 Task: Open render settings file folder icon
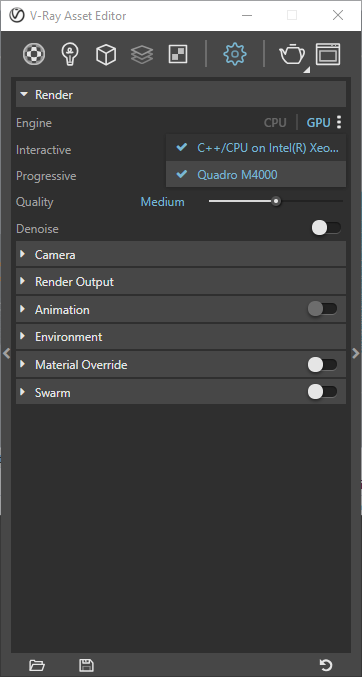37,665
